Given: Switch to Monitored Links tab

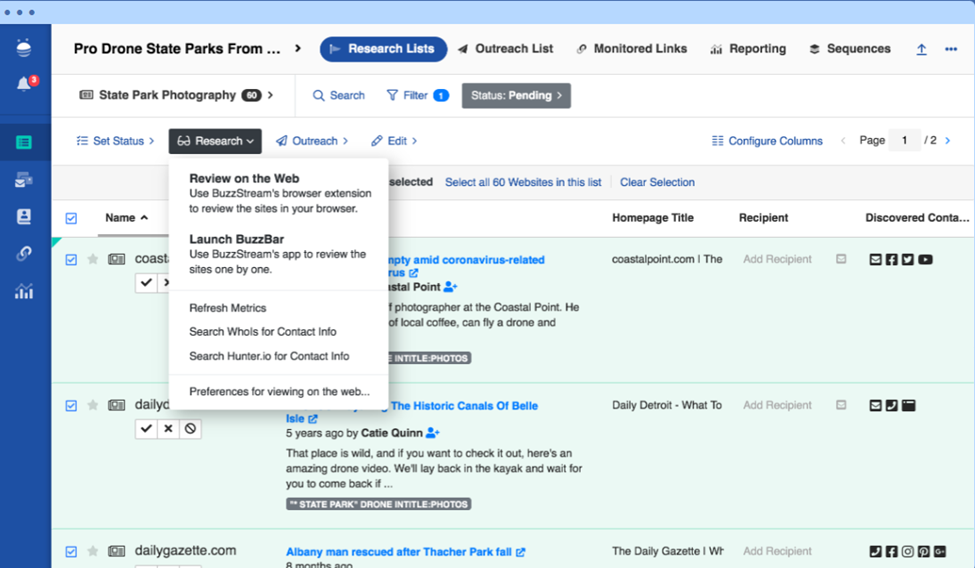Looking at the screenshot, I should (632, 49).
